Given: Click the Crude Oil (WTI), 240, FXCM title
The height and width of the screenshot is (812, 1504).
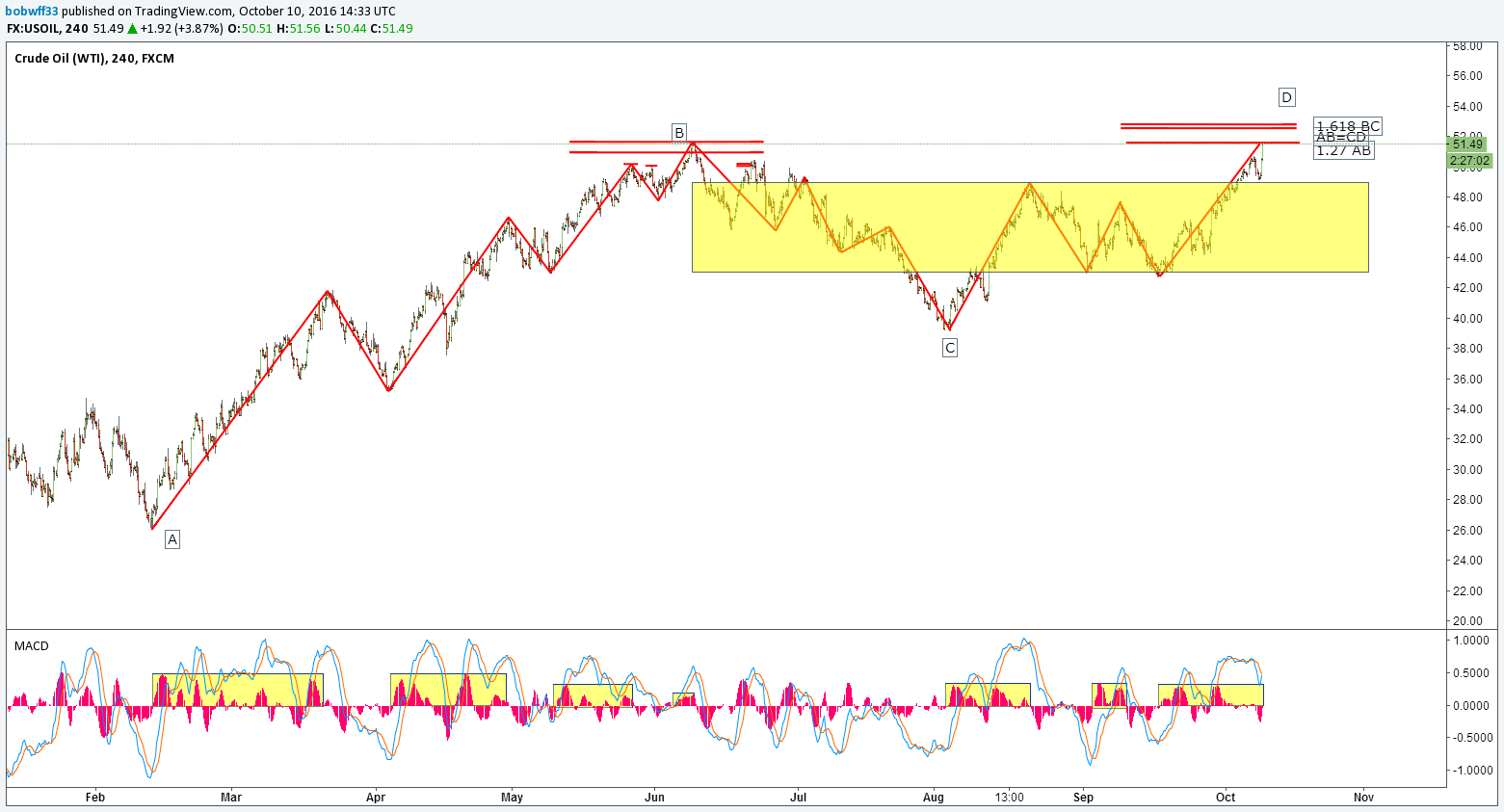Looking at the screenshot, I should pos(94,59).
